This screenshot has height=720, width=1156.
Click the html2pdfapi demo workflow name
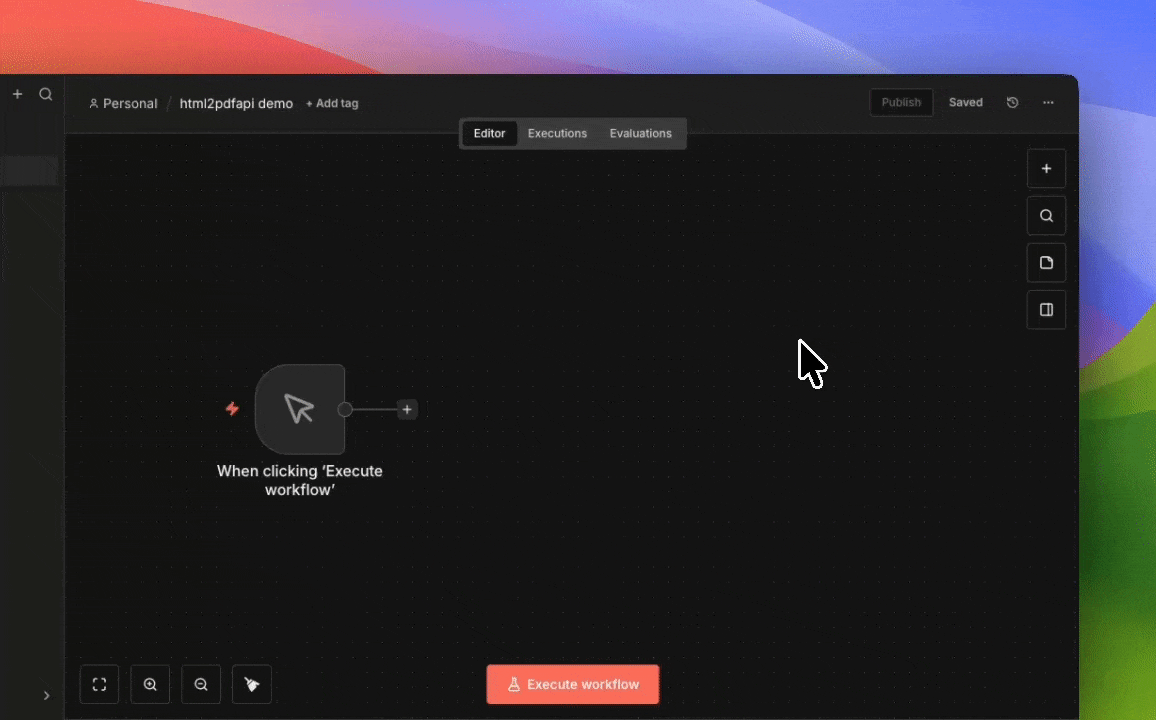pyautogui.click(x=236, y=104)
